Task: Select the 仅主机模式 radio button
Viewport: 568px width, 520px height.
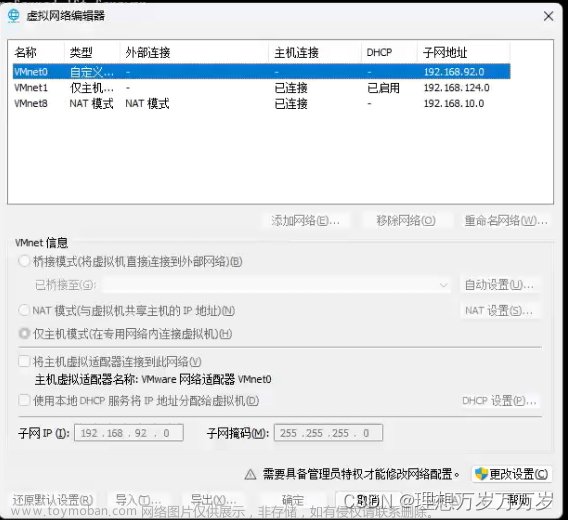Action: [x=24, y=333]
